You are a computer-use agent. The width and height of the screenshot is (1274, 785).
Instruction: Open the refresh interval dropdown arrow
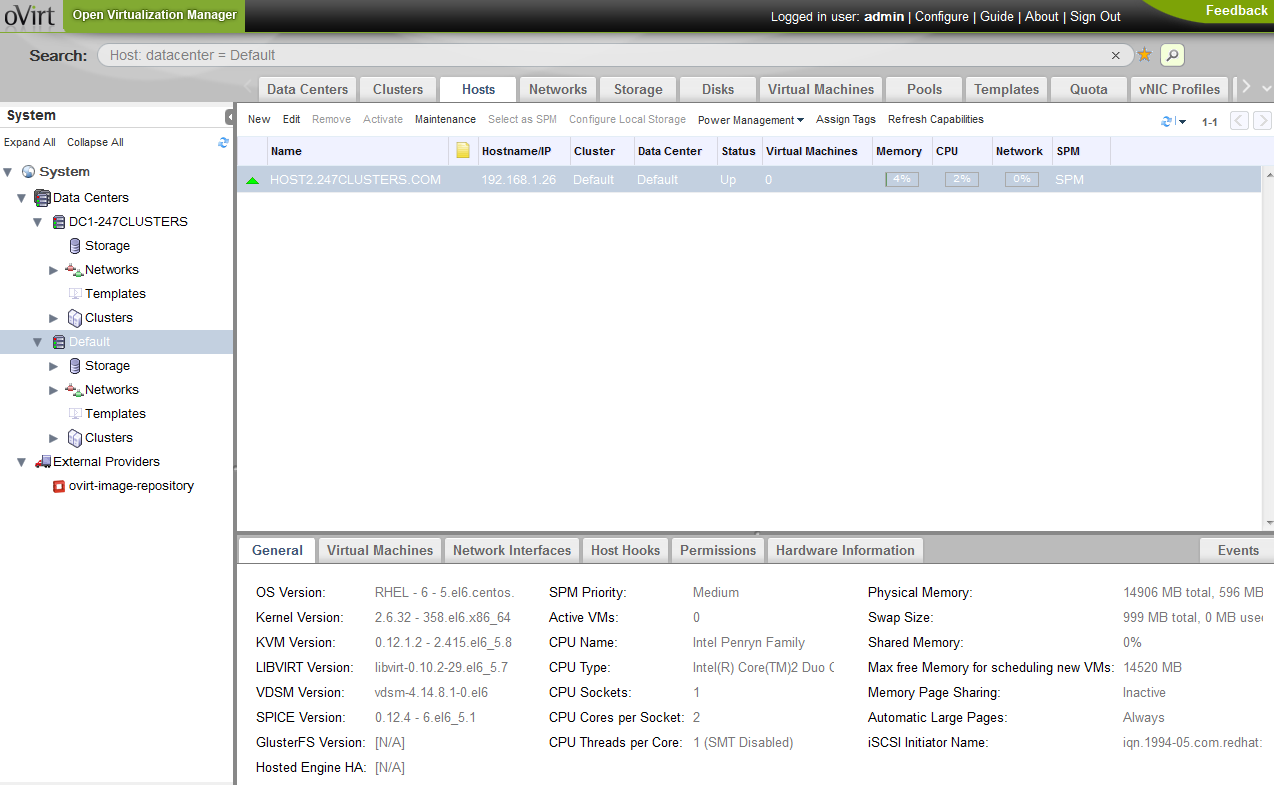[1182, 122]
